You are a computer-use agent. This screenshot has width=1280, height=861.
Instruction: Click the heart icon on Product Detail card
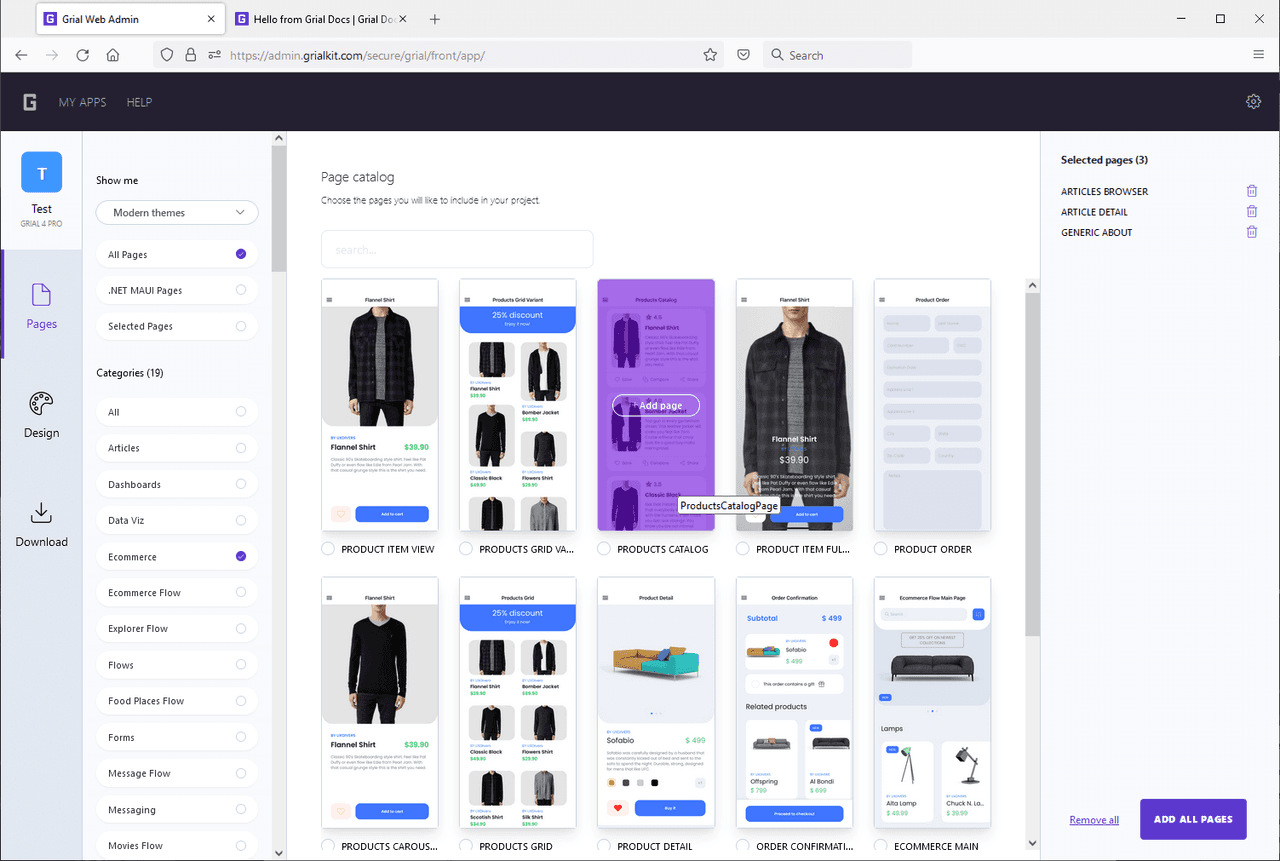pyautogui.click(x=618, y=808)
